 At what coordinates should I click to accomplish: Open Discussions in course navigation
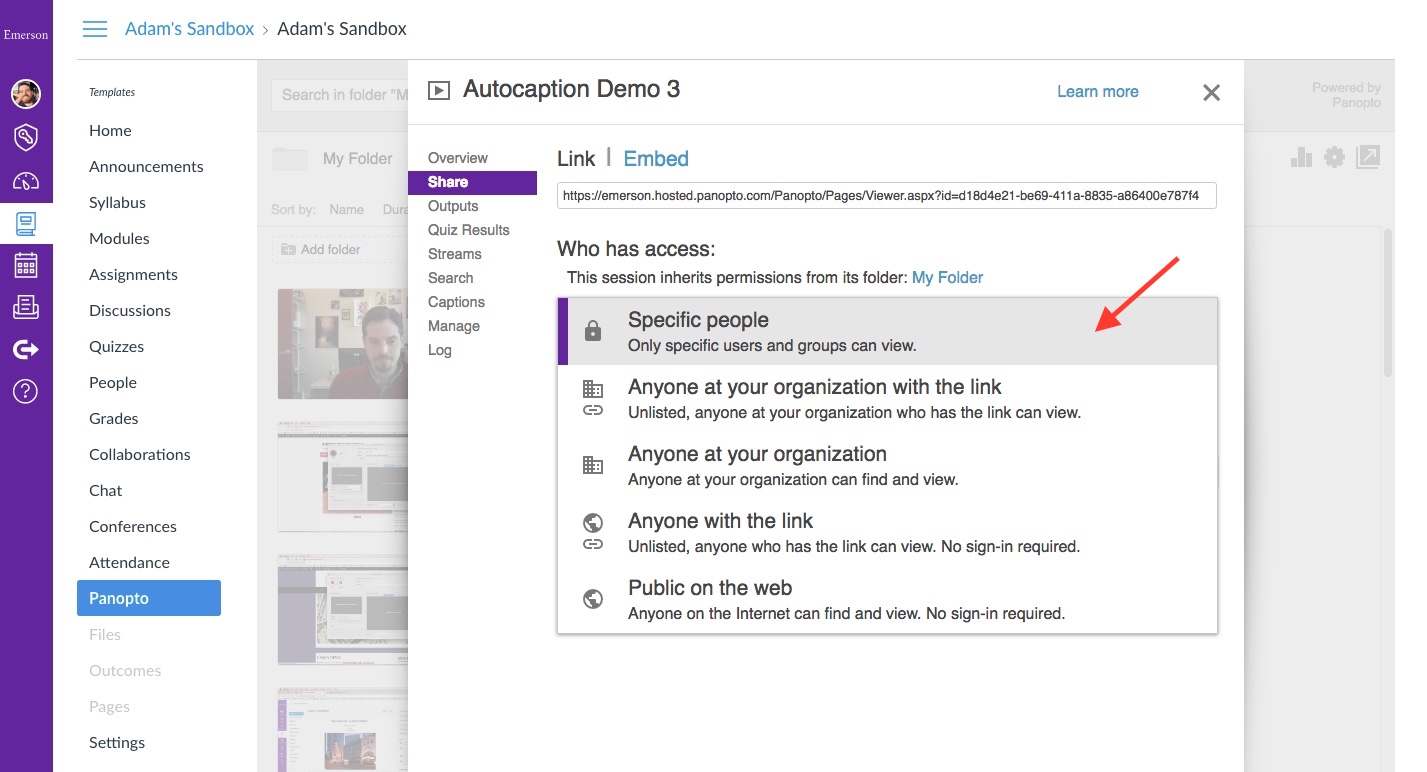(129, 310)
